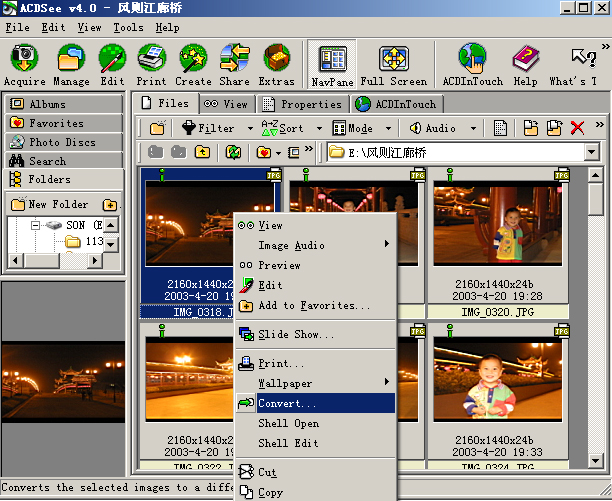This screenshot has height=501, width=612.
Task: Open the Albums pane
Action: 64,104
